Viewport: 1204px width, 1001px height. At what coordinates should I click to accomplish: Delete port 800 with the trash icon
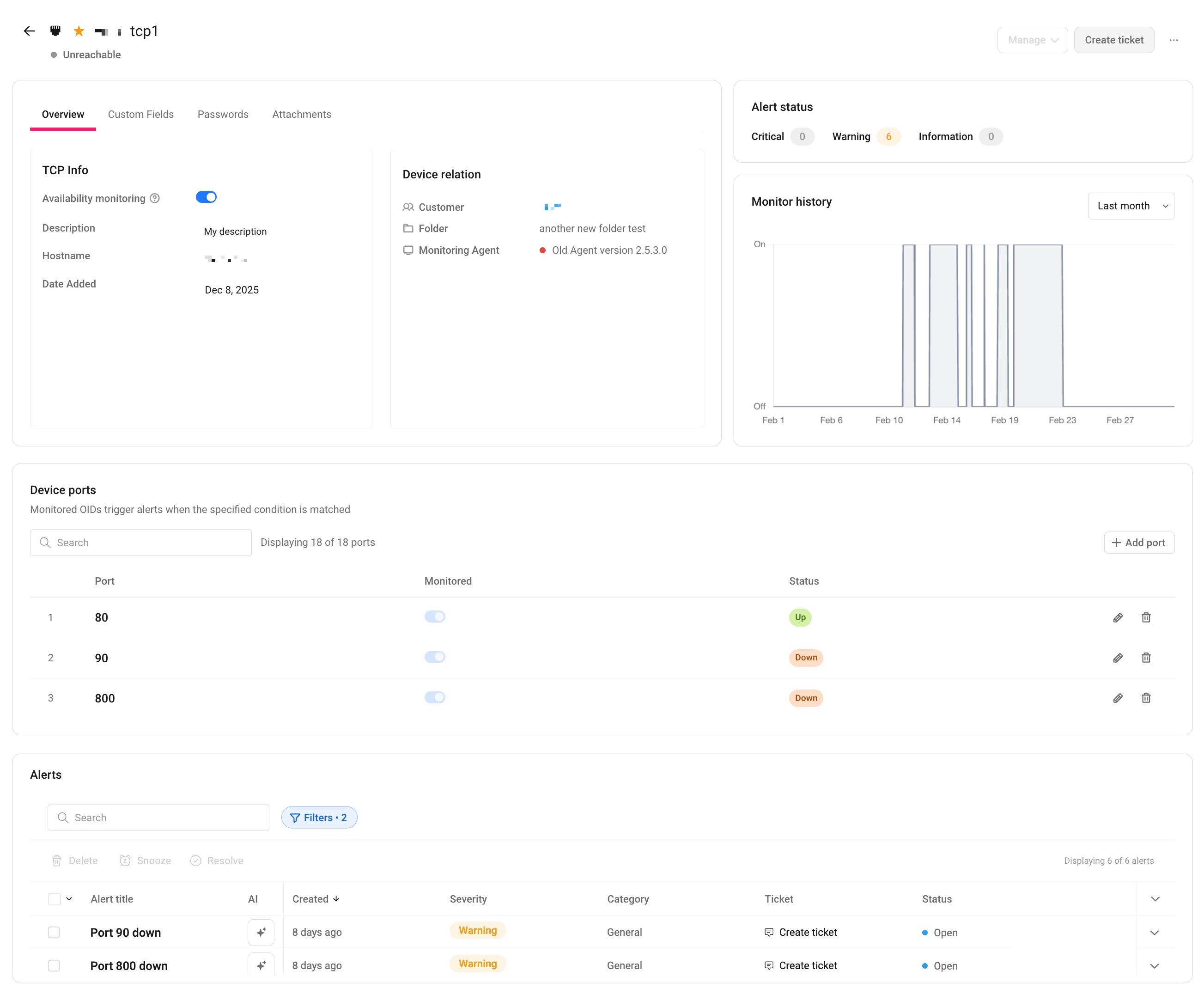coord(1146,698)
